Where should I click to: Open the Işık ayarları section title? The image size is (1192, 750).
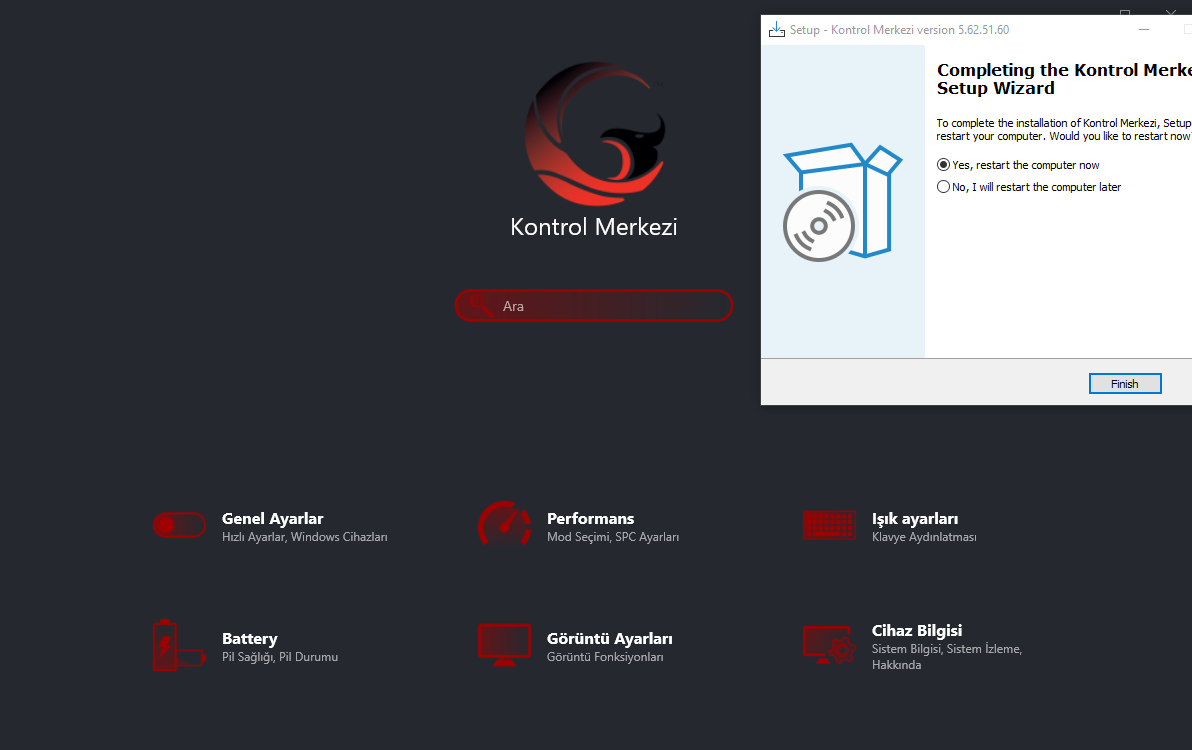915,518
